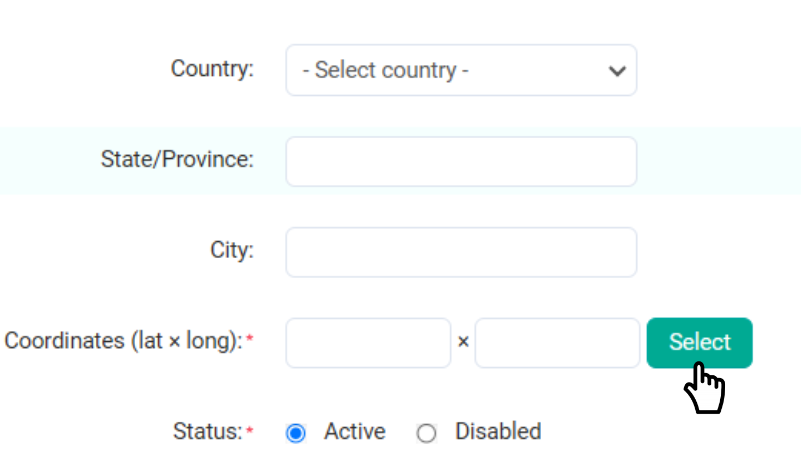
Task: Click the 'State/Province:' field label
Action: (x=177, y=160)
